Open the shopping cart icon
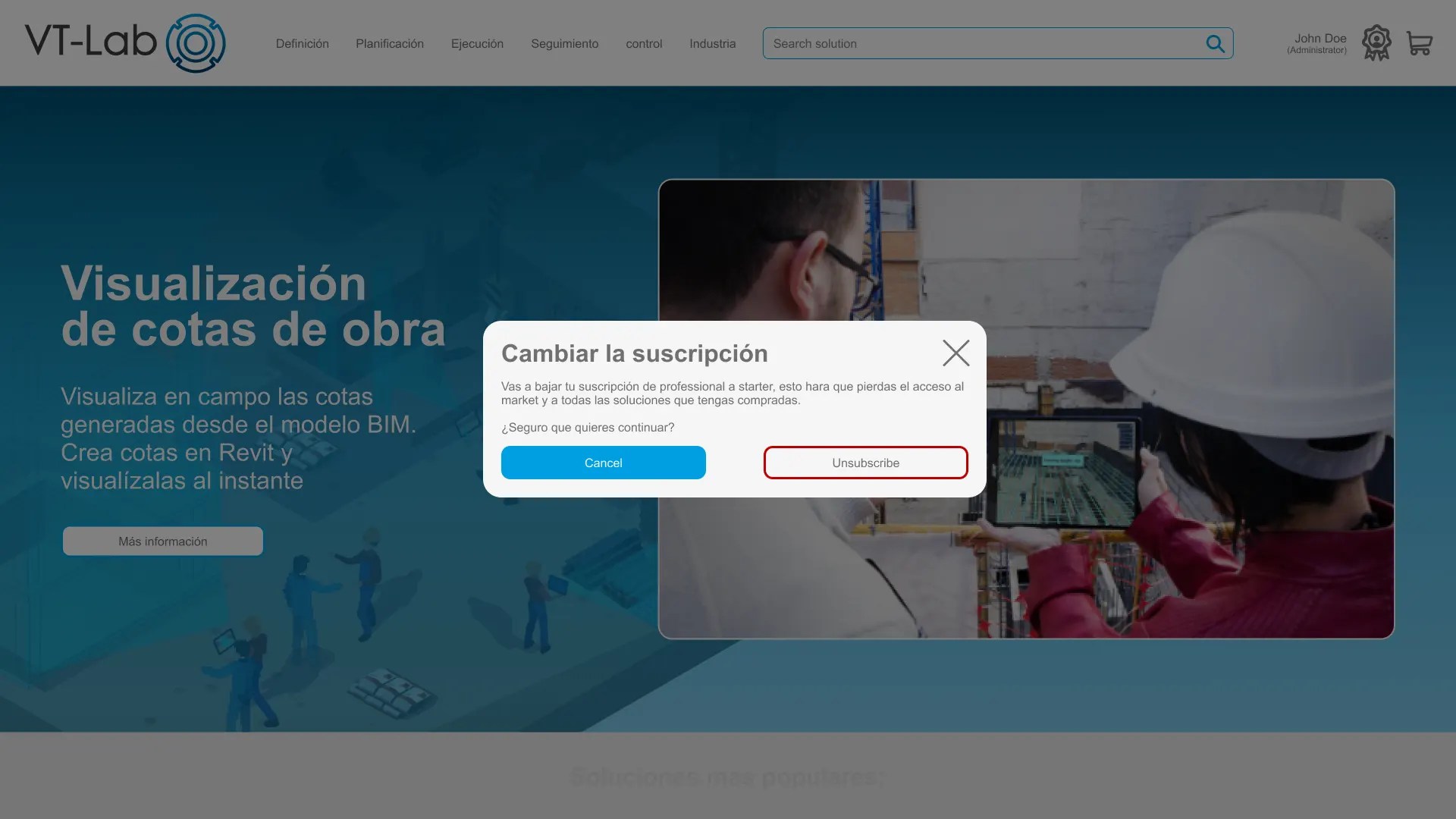1456x819 pixels. 1419,43
